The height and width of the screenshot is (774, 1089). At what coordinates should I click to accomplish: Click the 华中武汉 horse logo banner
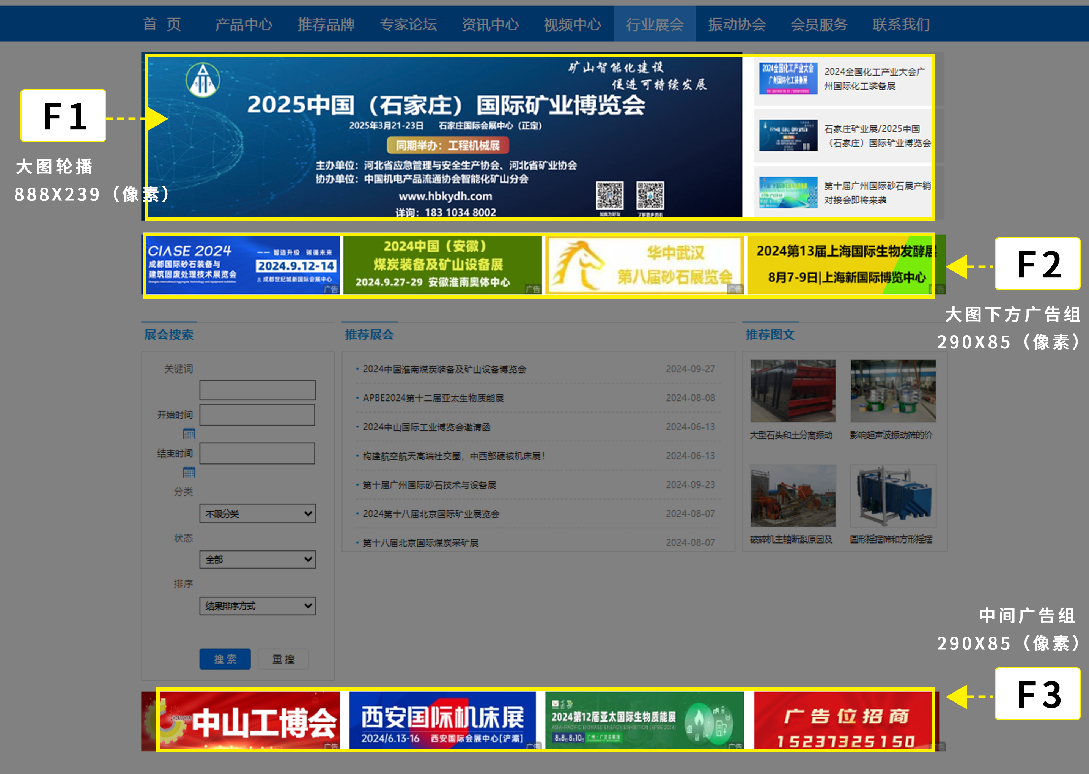[644, 265]
